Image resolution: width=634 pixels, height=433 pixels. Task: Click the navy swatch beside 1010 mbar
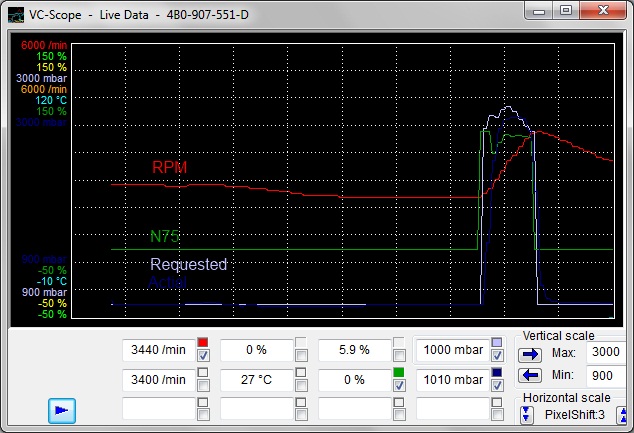click(x=497, y=372)
